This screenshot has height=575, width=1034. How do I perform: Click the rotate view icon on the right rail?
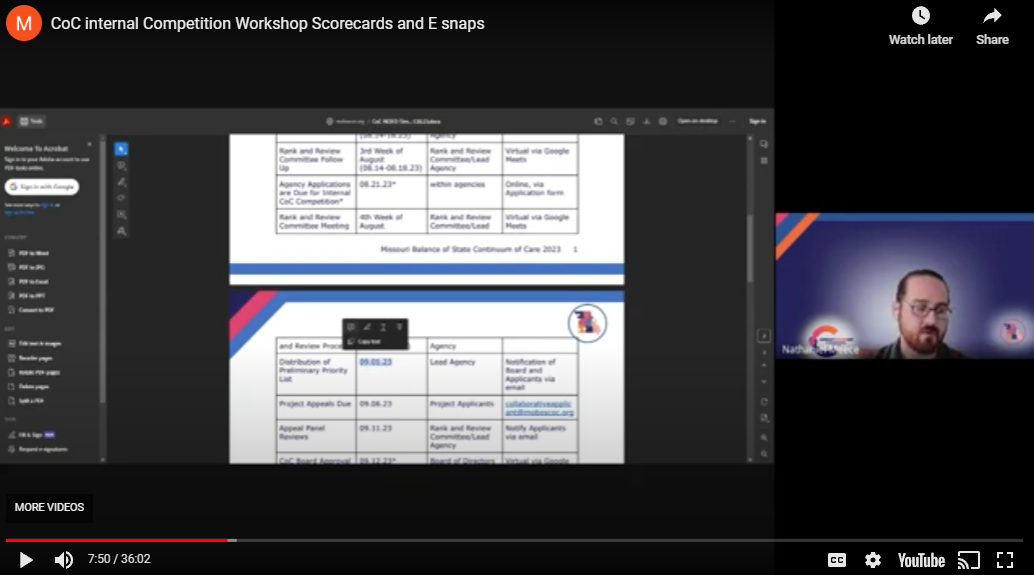764,402
